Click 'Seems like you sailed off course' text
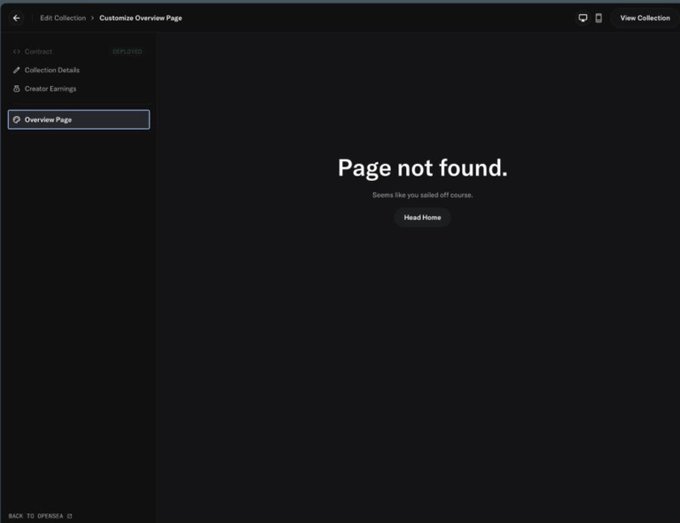Image resolution: width=680 pixels, height=523 pixels. pos(422,195)
